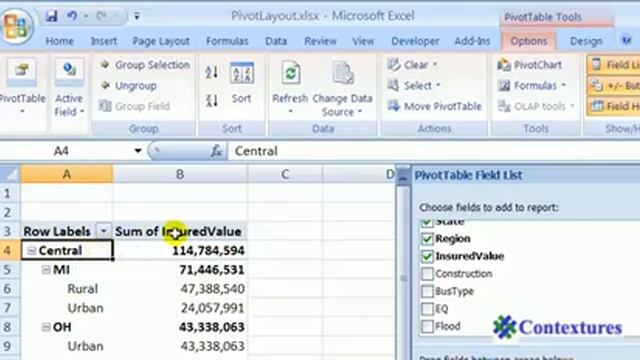Select column C header

point(285,174)
